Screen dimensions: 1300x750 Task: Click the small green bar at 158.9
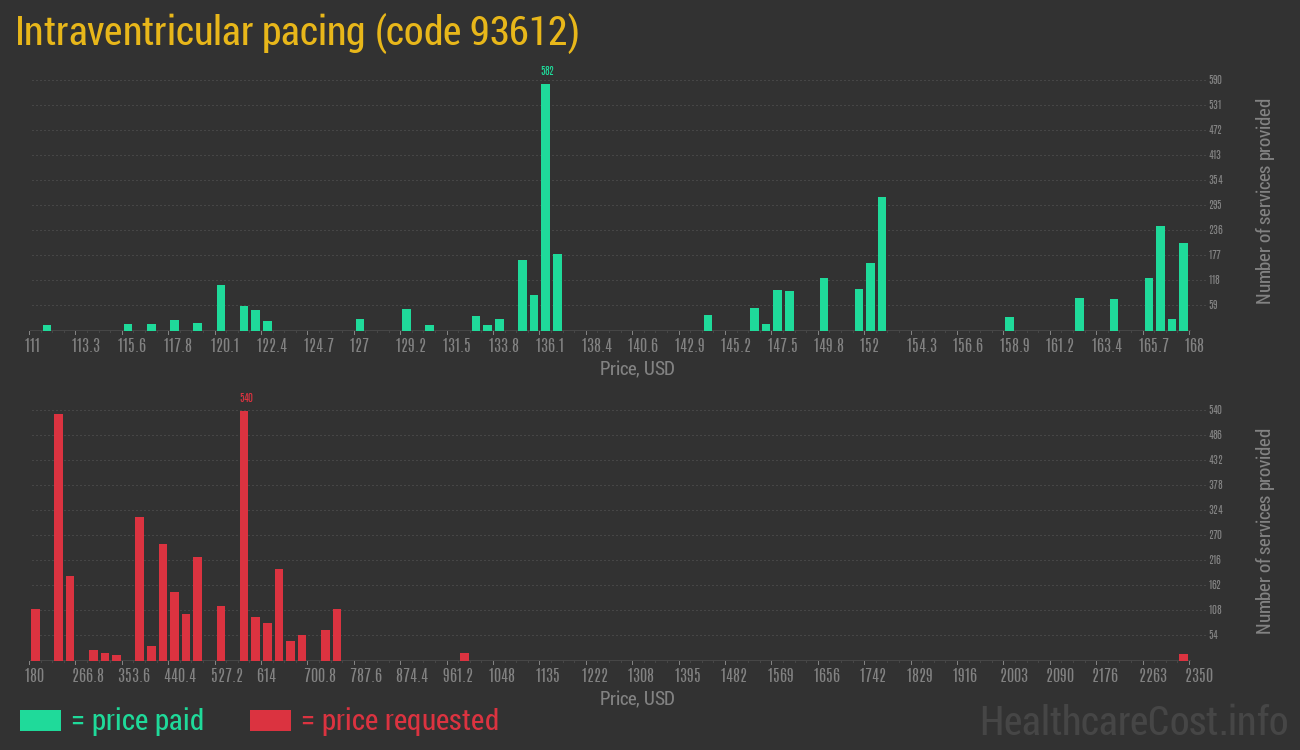[1009, 323]
